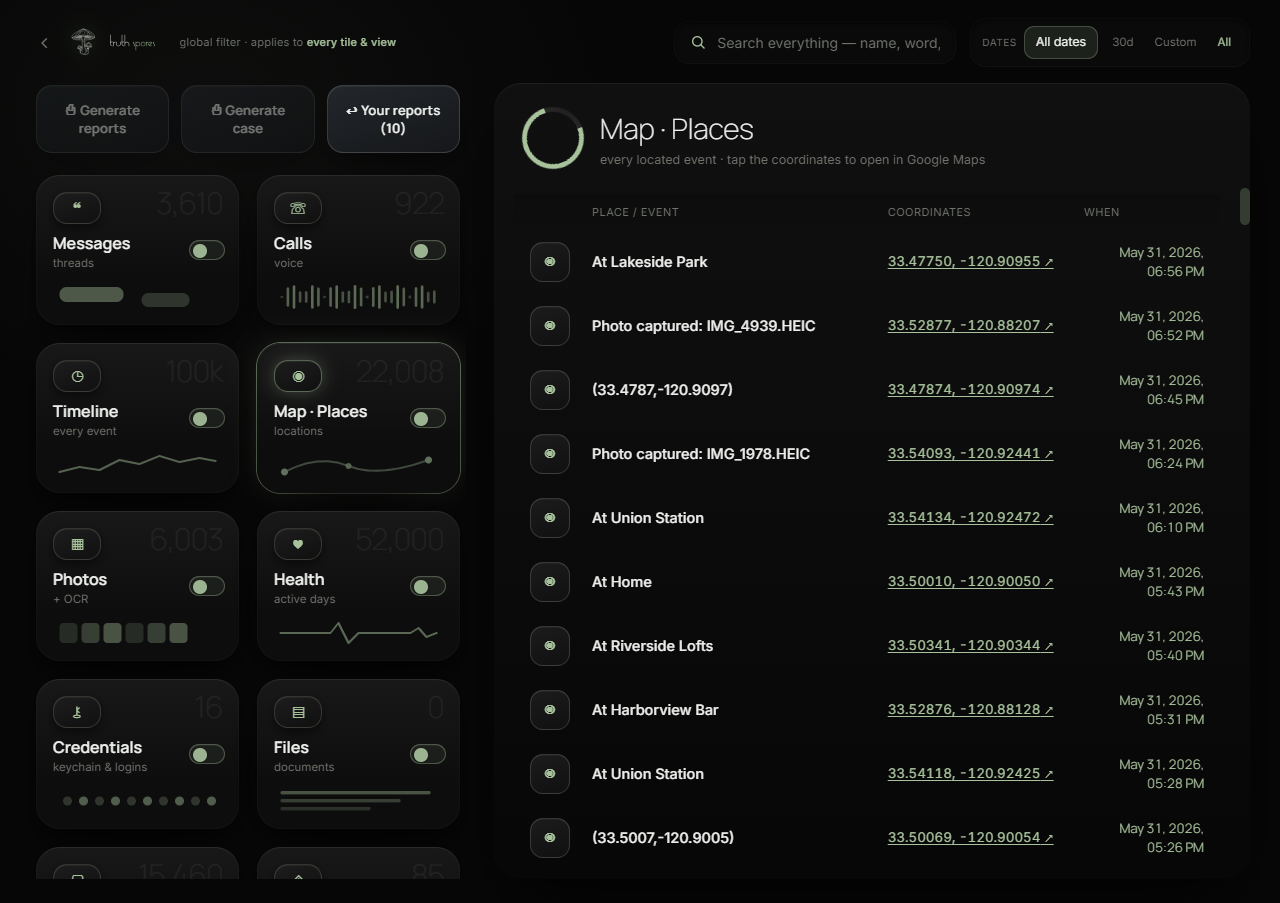Open the truth spore mushroom logo
Image resolution: width=1280 pixels, height=903 pixels.
82,42
